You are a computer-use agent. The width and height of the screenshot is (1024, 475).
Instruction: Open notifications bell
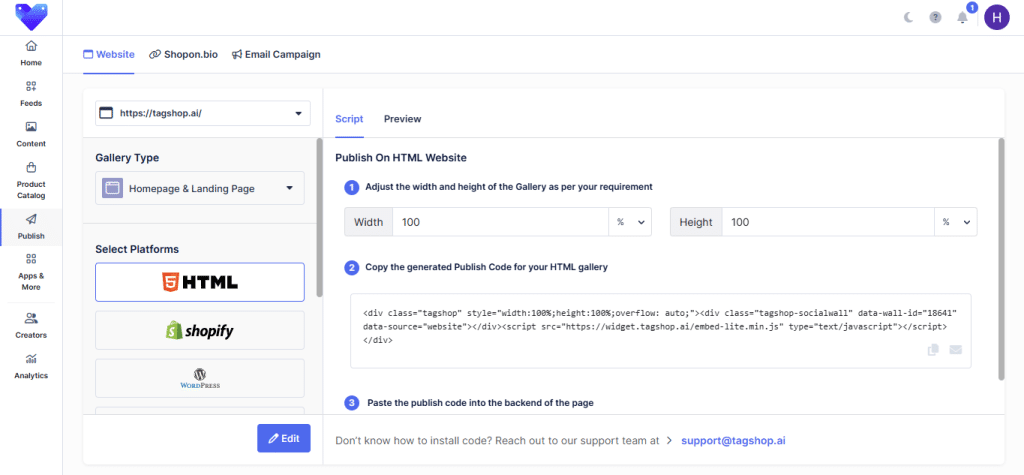click(962, 17)
